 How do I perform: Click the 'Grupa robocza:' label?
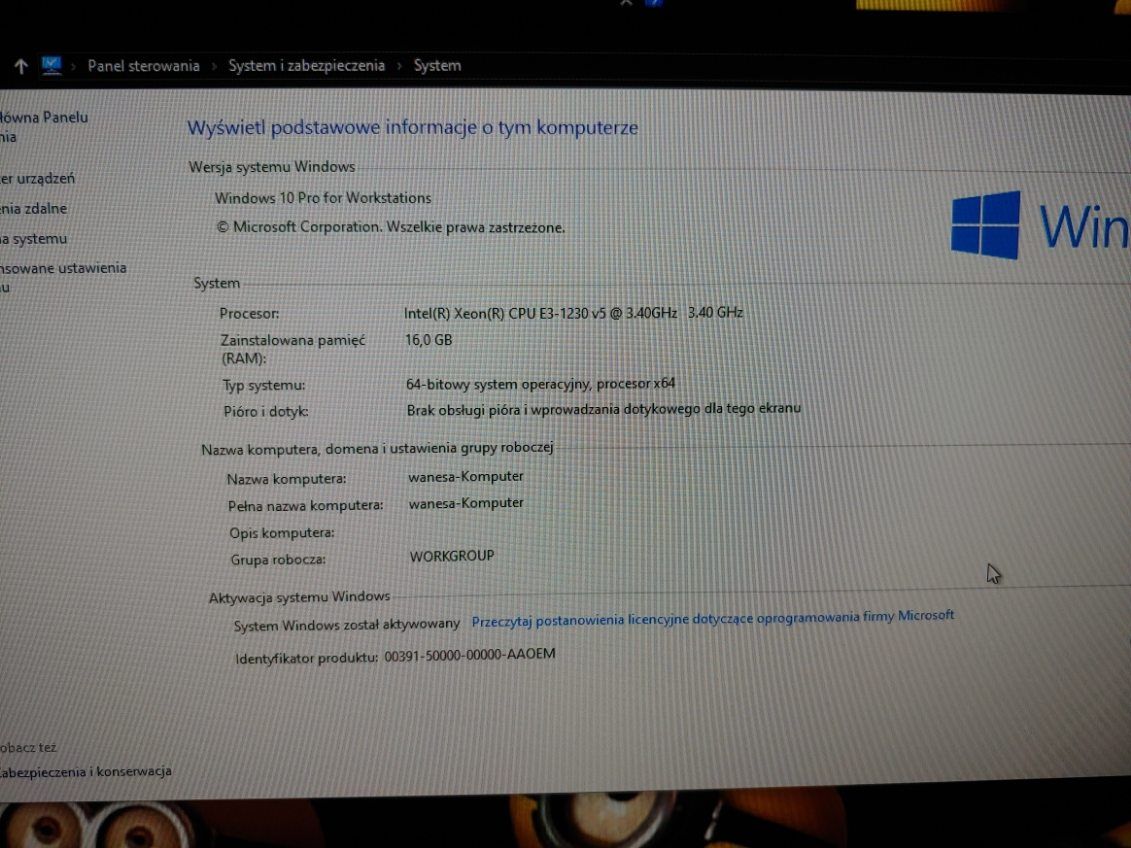[x=278, y=560]
